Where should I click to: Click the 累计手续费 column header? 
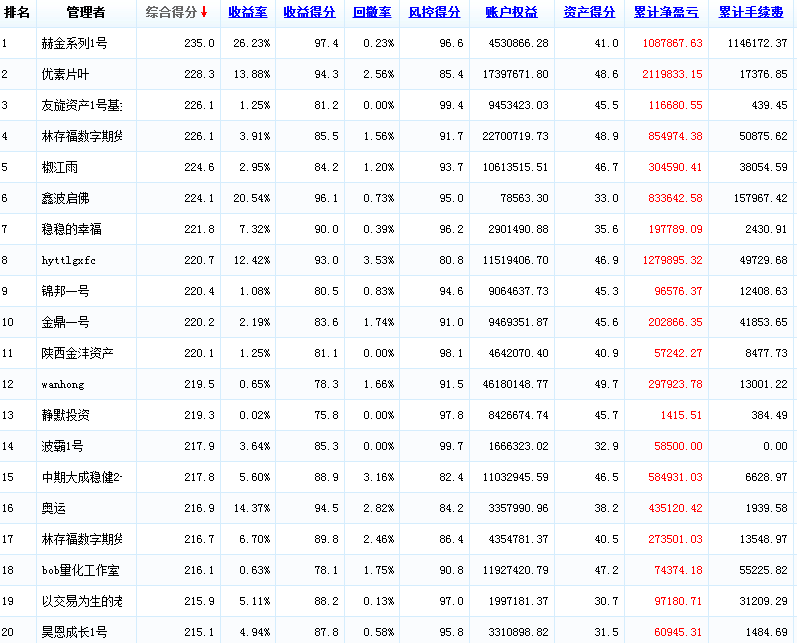pos(752,13)
